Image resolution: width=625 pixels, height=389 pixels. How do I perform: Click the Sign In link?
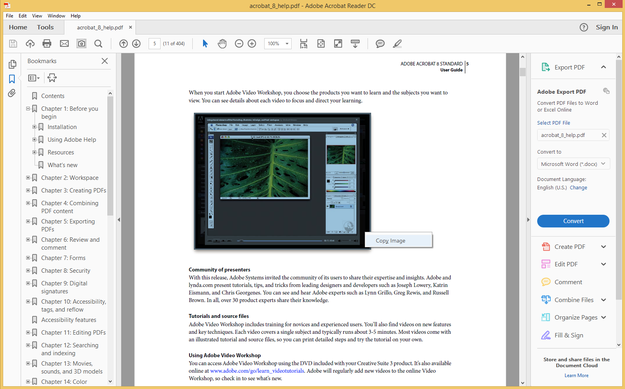pos(607,27)
